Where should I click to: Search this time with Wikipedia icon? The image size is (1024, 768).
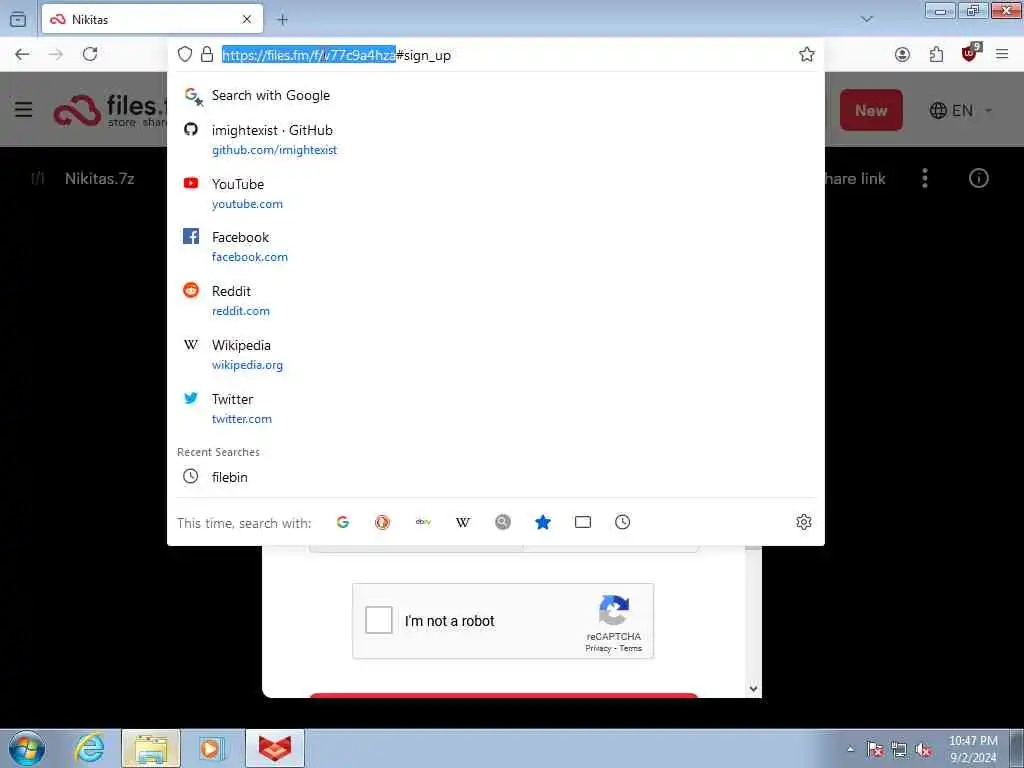tap(463, 522)
